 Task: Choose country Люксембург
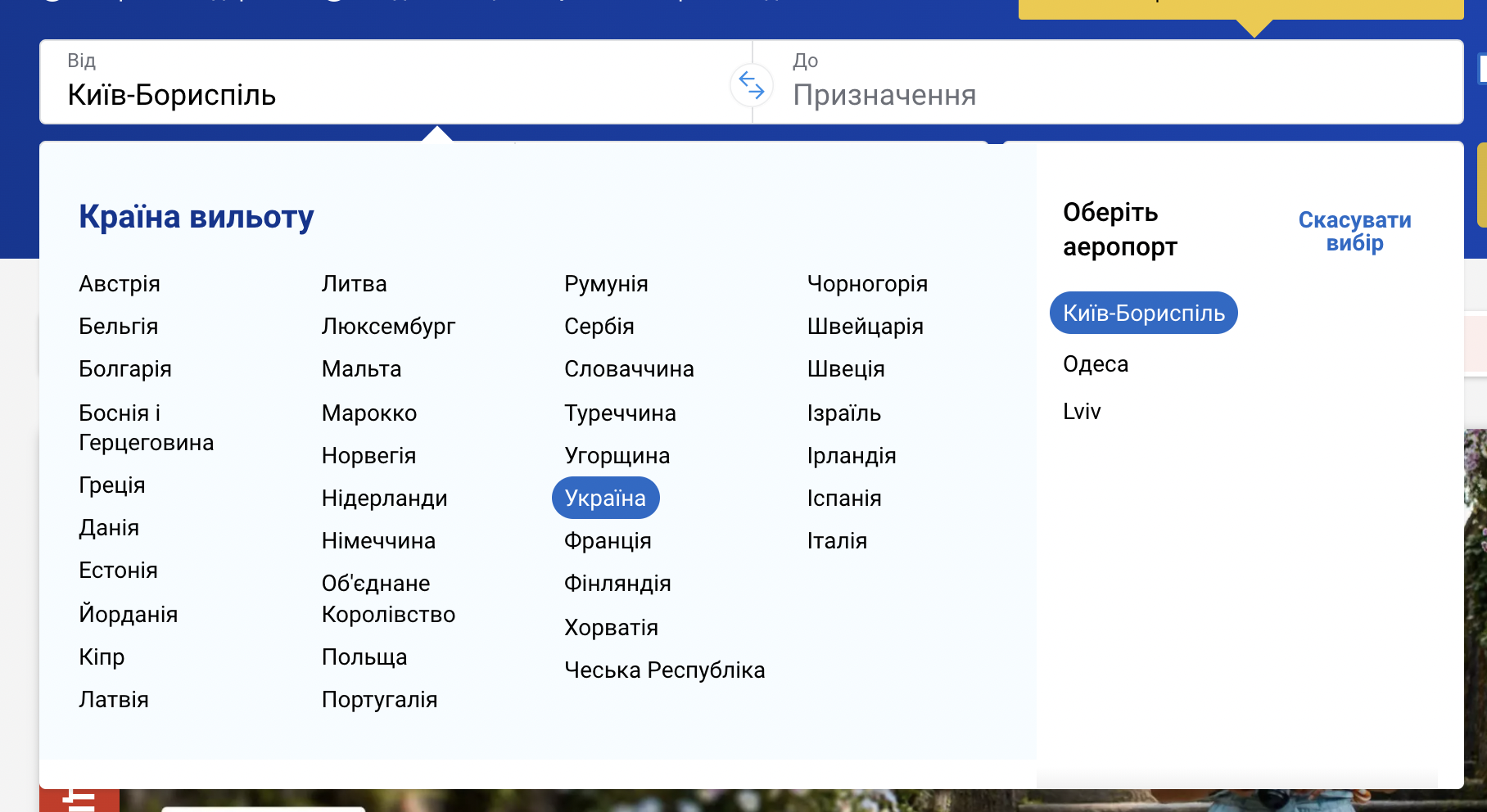point(389,327)
